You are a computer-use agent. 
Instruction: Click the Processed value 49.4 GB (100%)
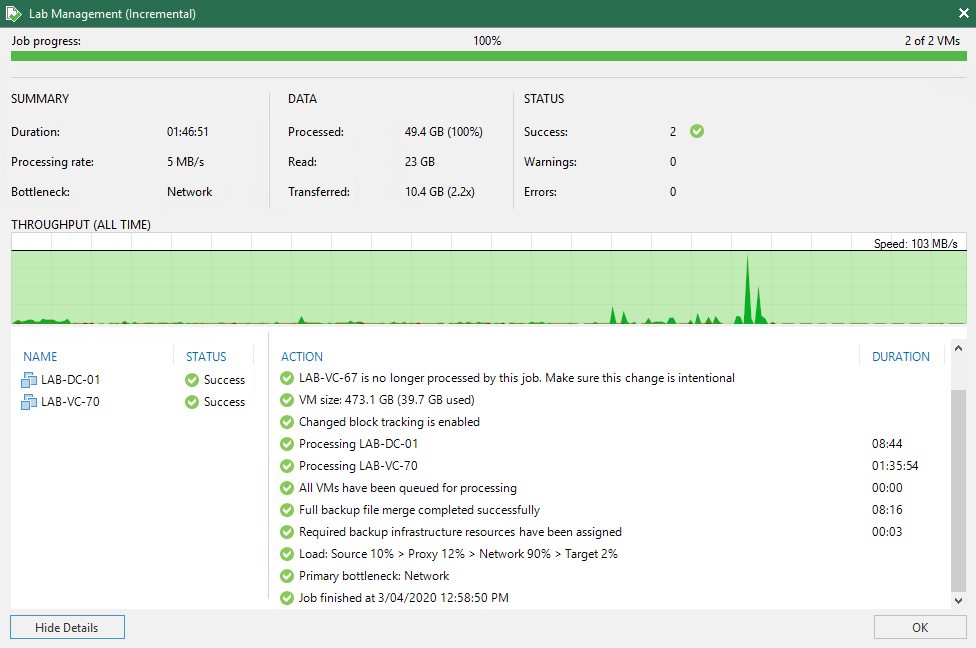click(x=444, y=132)
